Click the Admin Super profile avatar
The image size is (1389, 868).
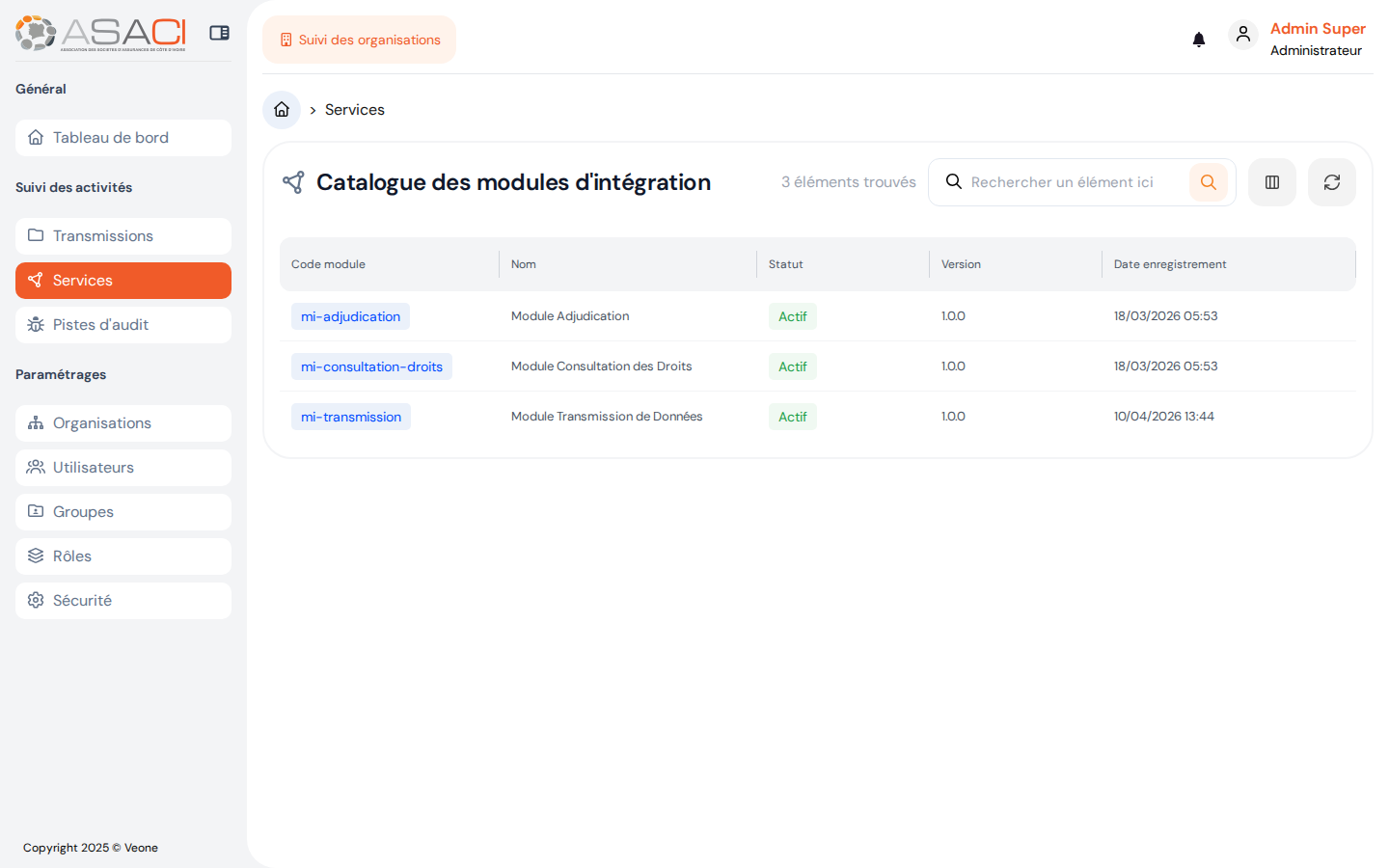click(1243, 35)
